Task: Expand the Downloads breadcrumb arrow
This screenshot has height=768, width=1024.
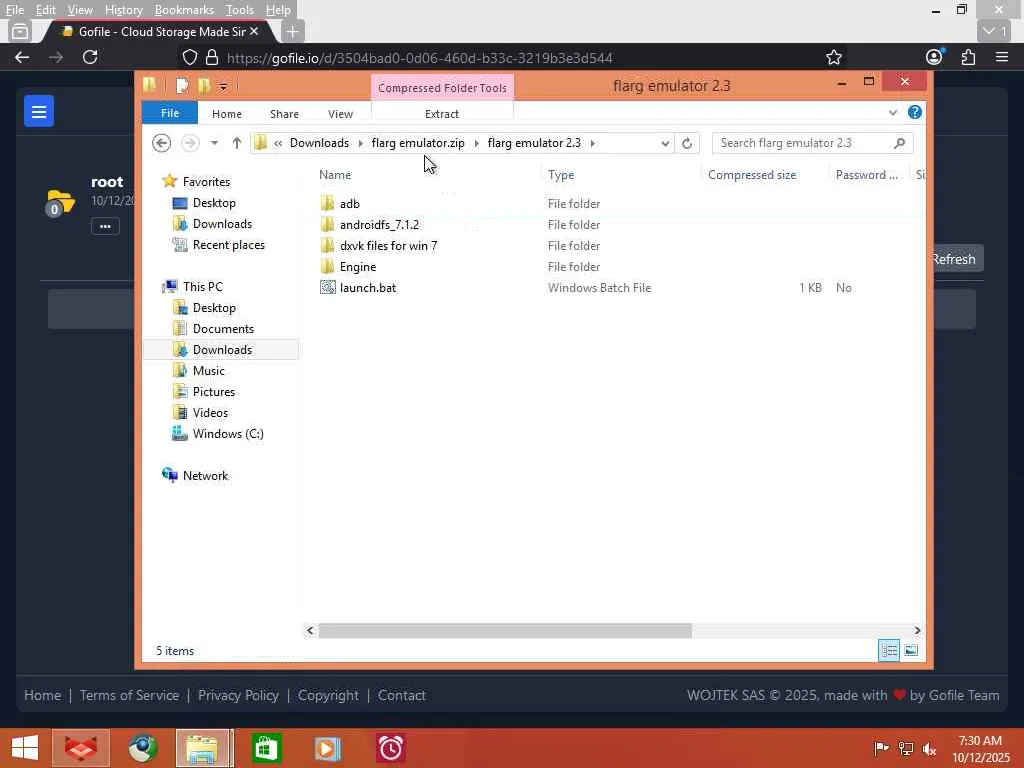Action: 360,143
